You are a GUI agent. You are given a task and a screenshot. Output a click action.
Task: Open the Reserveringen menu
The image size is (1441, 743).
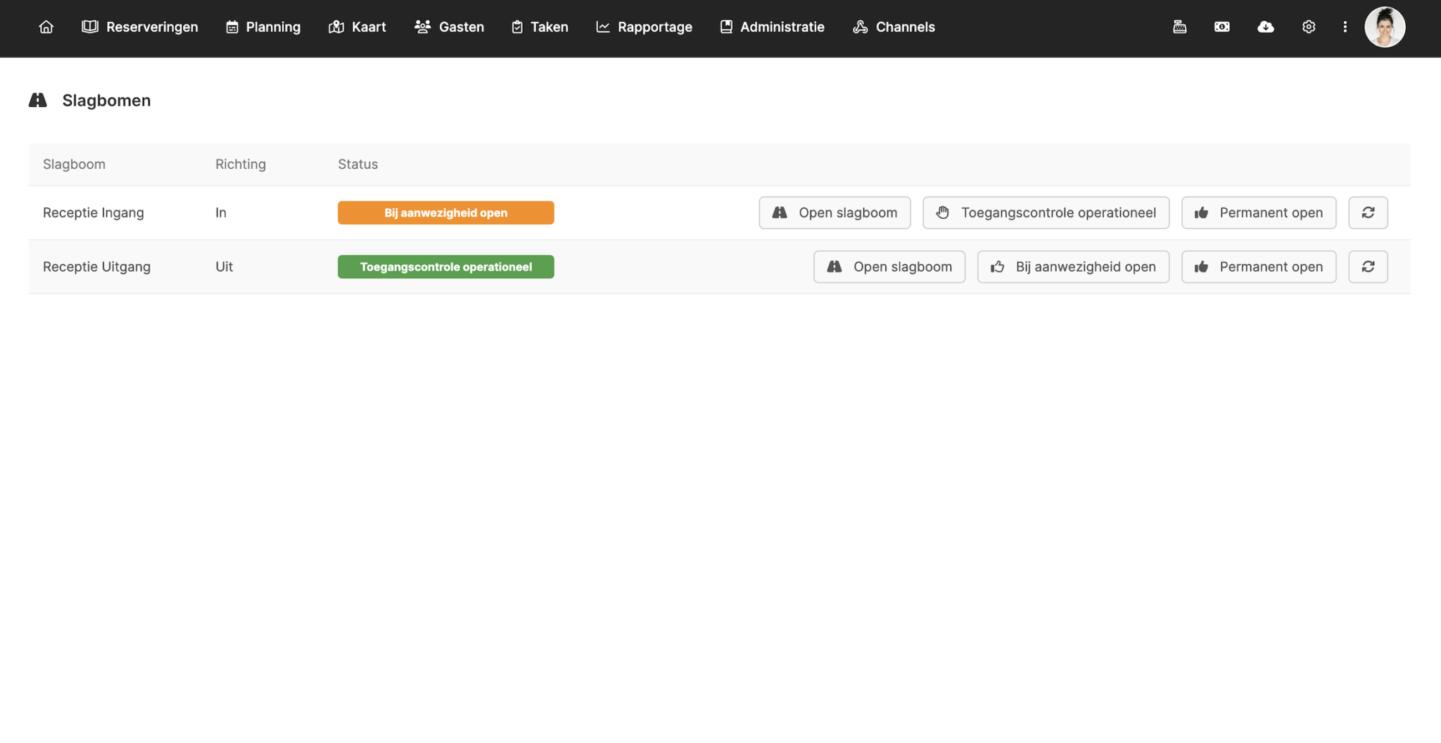(x=140, y=27)
